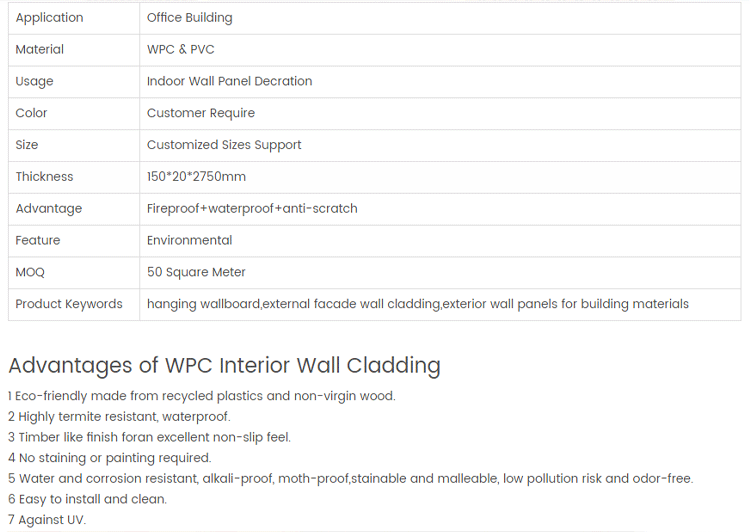Viewport: 750px width, 532px height.
Task: Select the 50 Square Meter MOQ value
Action: coord(196,272)
